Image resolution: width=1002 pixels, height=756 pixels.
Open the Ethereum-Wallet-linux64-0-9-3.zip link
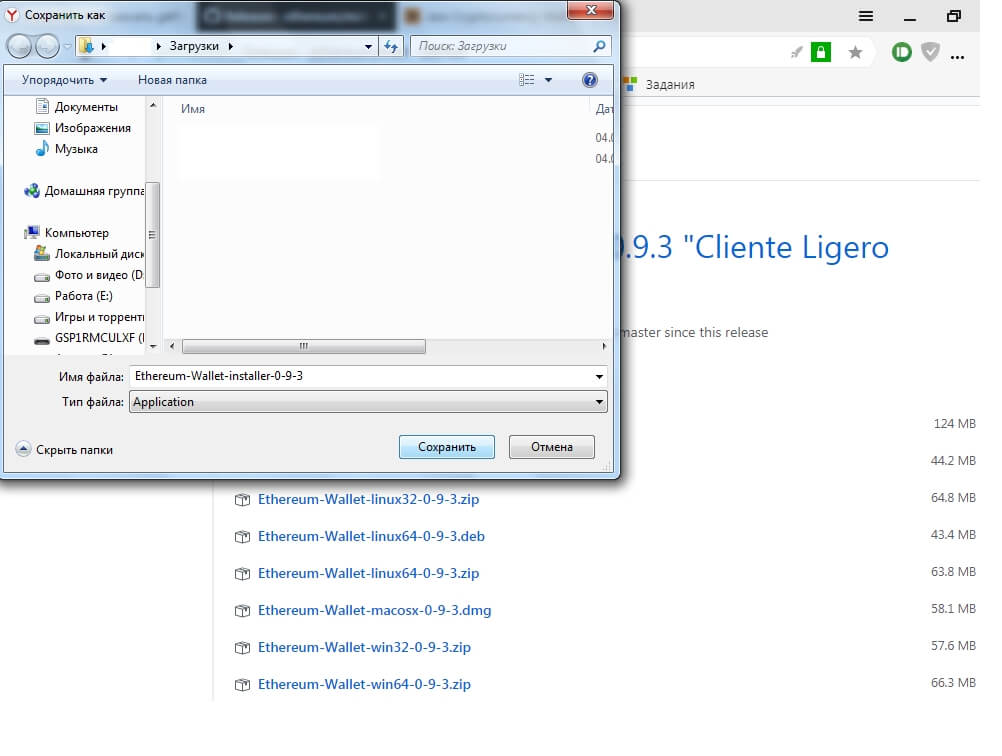click(369, 573)
